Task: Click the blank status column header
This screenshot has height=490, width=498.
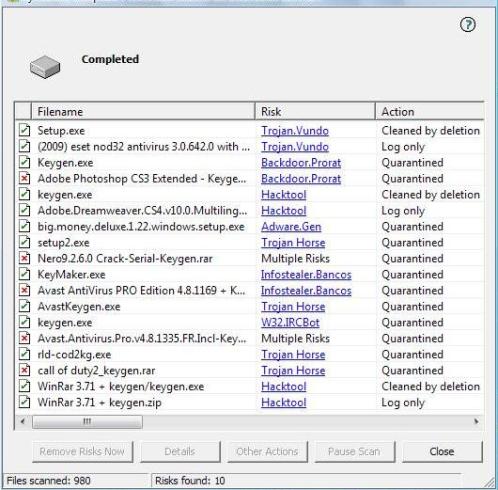Action: [23, 111]
